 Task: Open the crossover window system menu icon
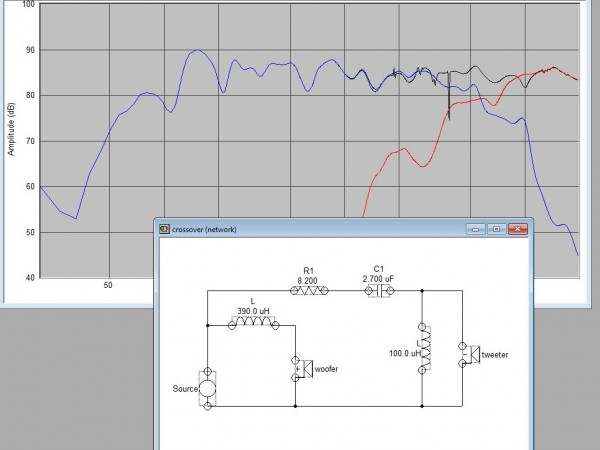[165, 229]
